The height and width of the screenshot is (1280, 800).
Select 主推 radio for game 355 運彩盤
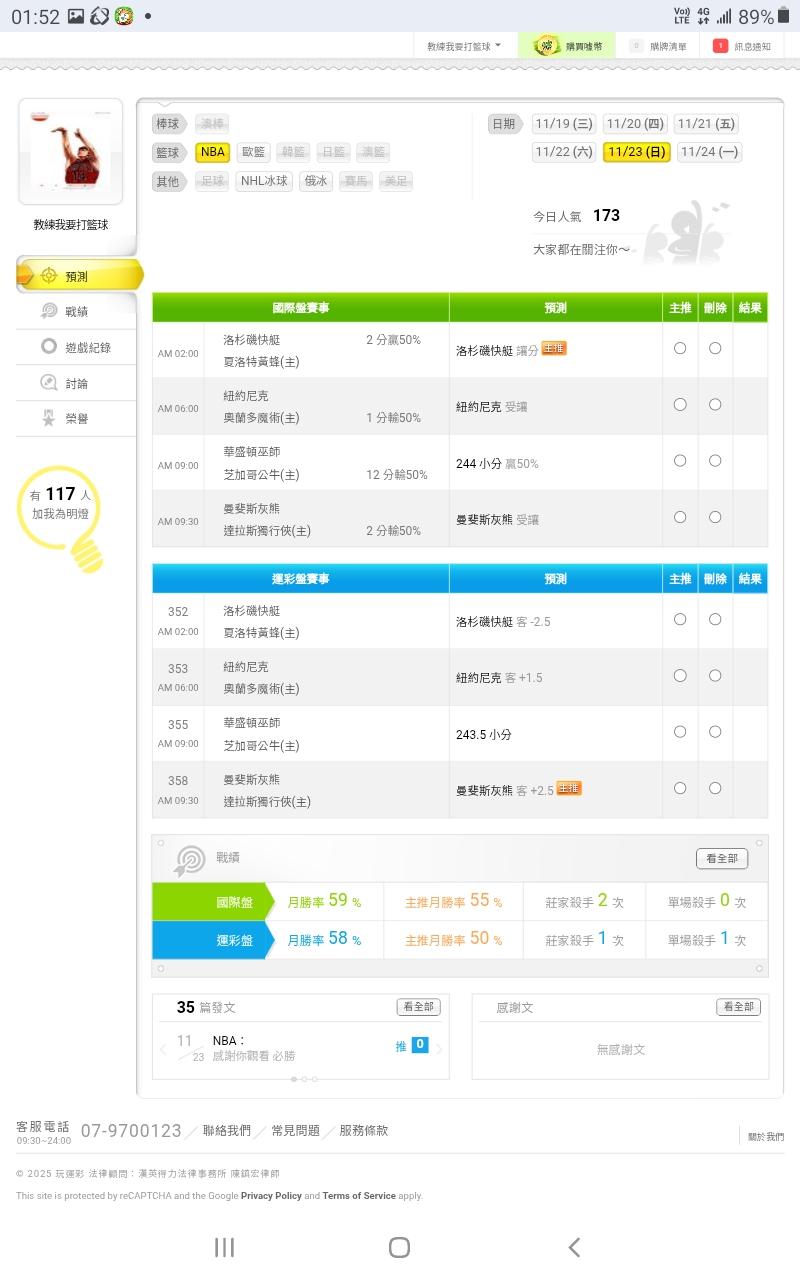(680, 732)
